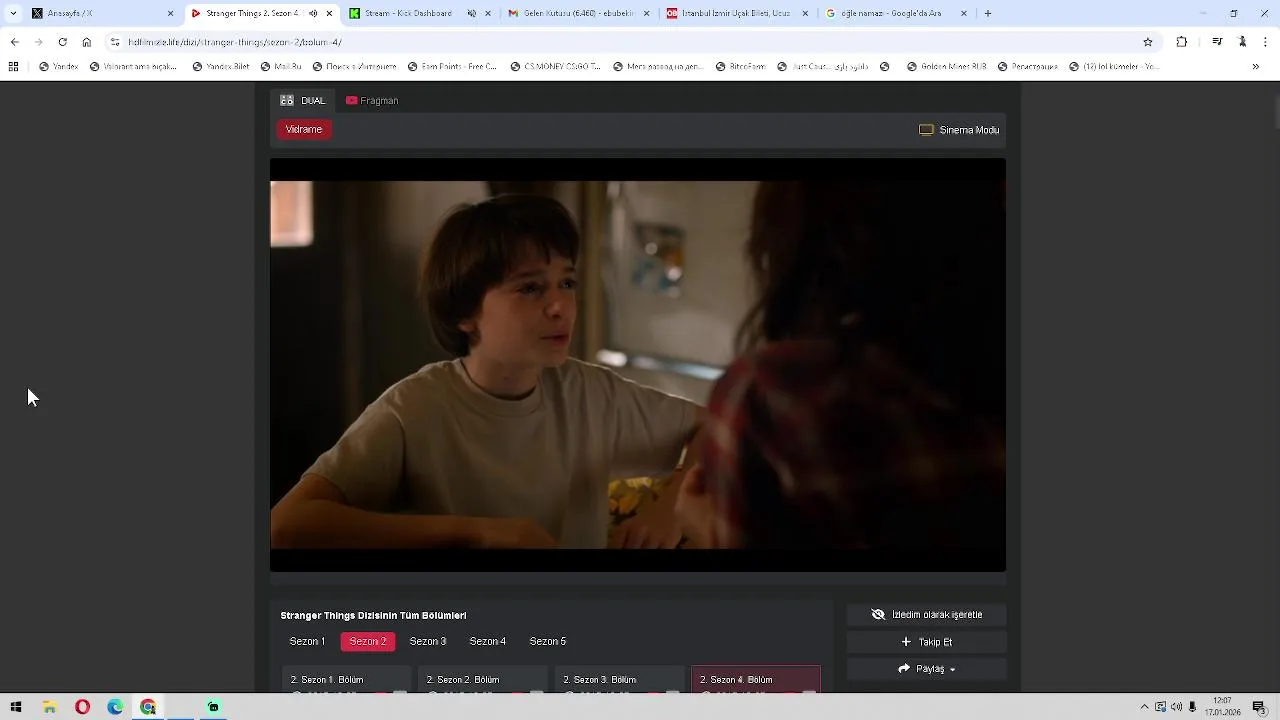Open the microphone tray icon
The height and width of the screenshot is (720, 1280).
point(1192,707)
